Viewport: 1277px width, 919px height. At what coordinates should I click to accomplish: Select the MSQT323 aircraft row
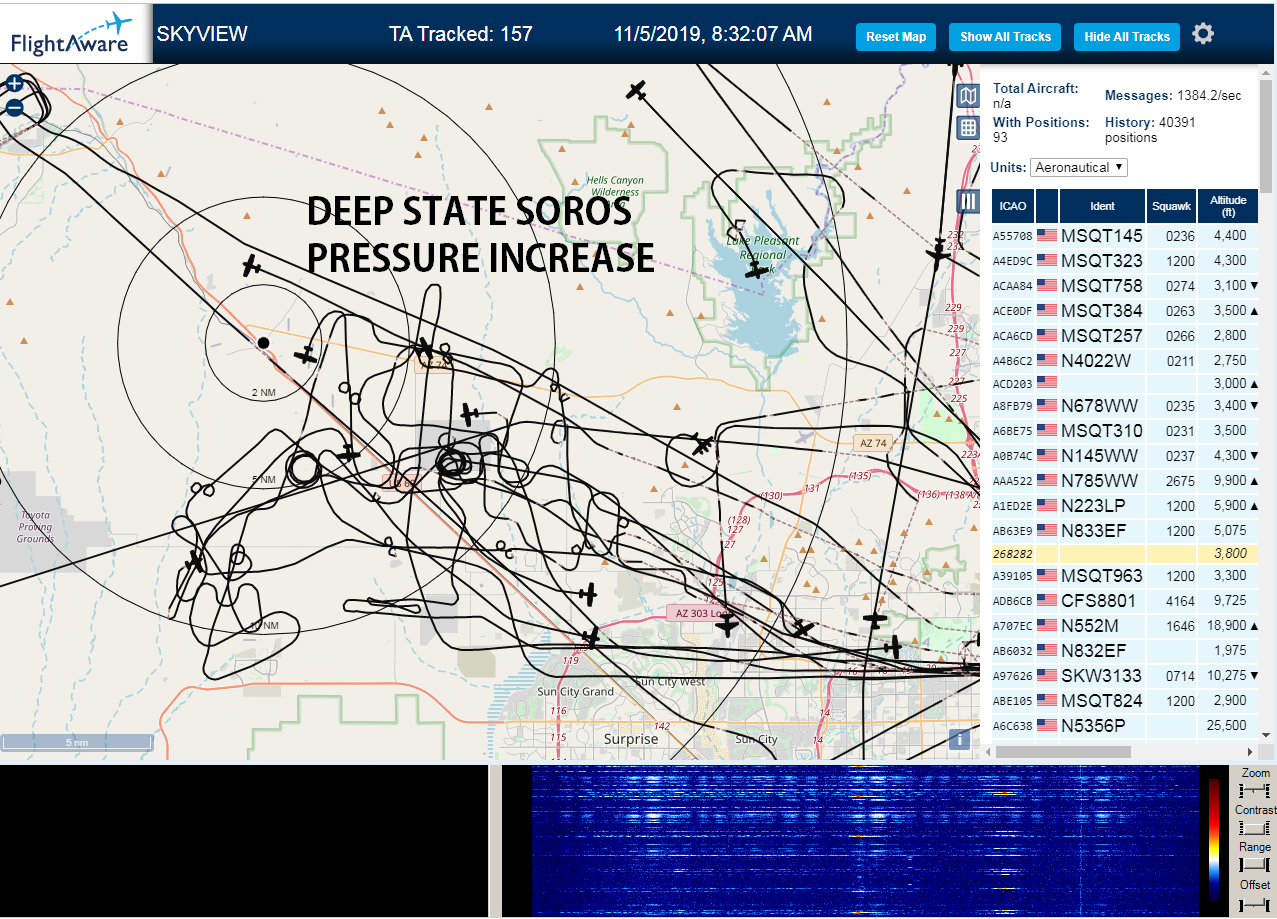pyautogui.click(x=1124, y=260)
